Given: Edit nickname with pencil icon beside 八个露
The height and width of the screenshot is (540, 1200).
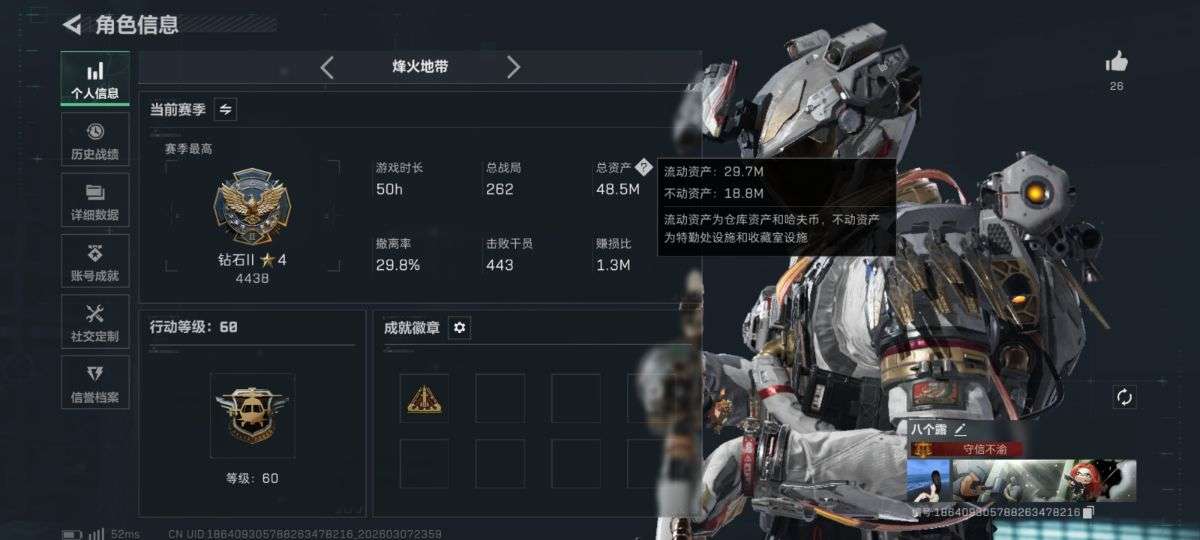Looking at the screenshot, I should click(961, 428).
